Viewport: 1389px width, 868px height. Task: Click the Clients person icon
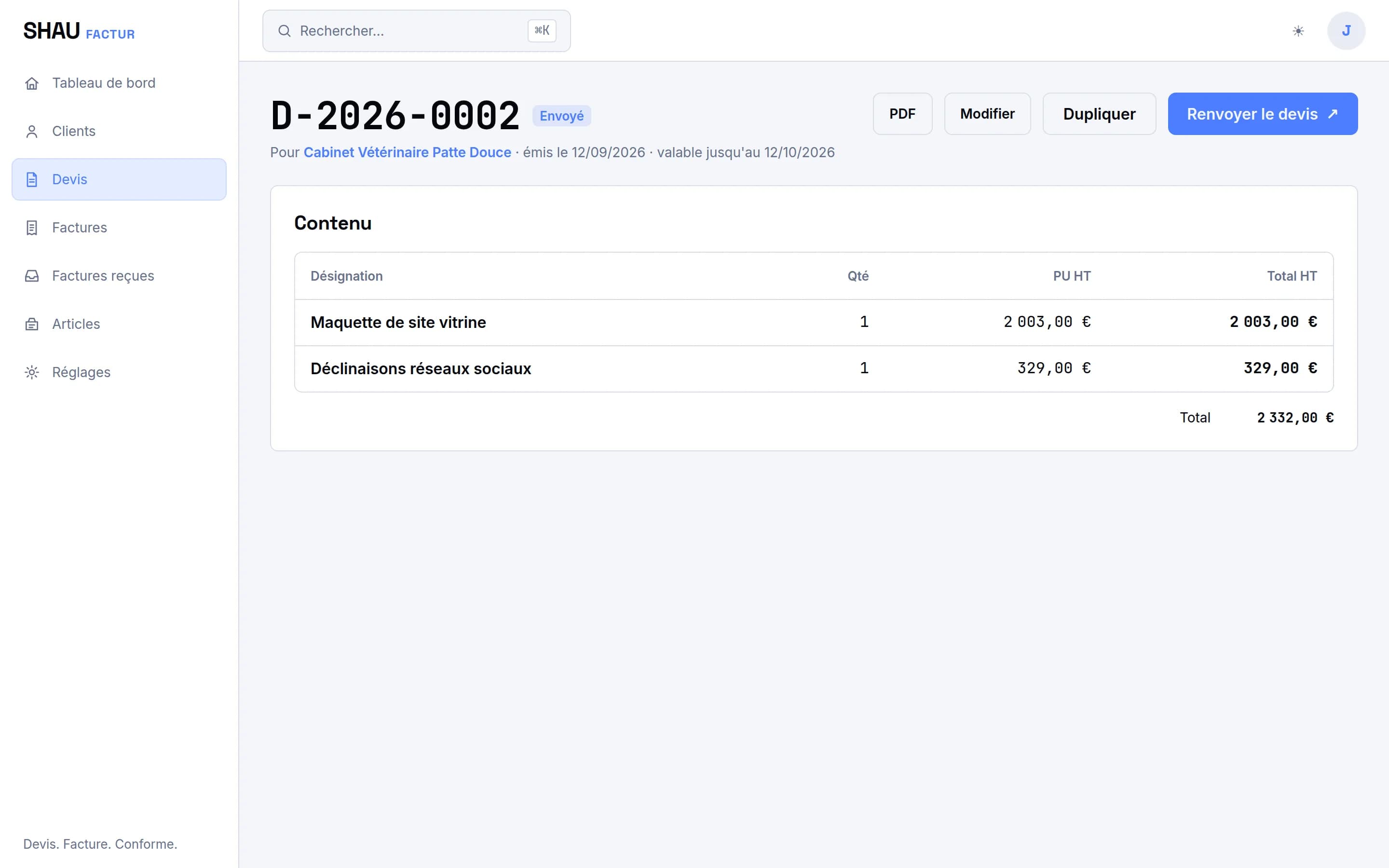click(x=31, y=132)
